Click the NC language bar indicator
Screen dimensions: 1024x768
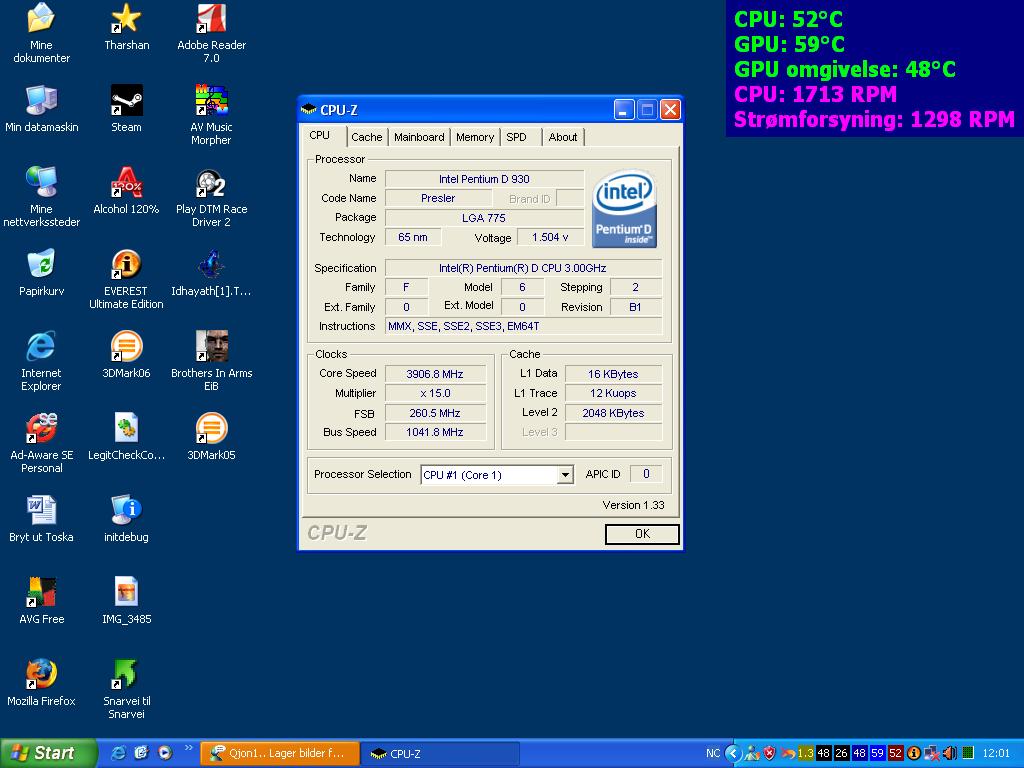pos(712,753)
